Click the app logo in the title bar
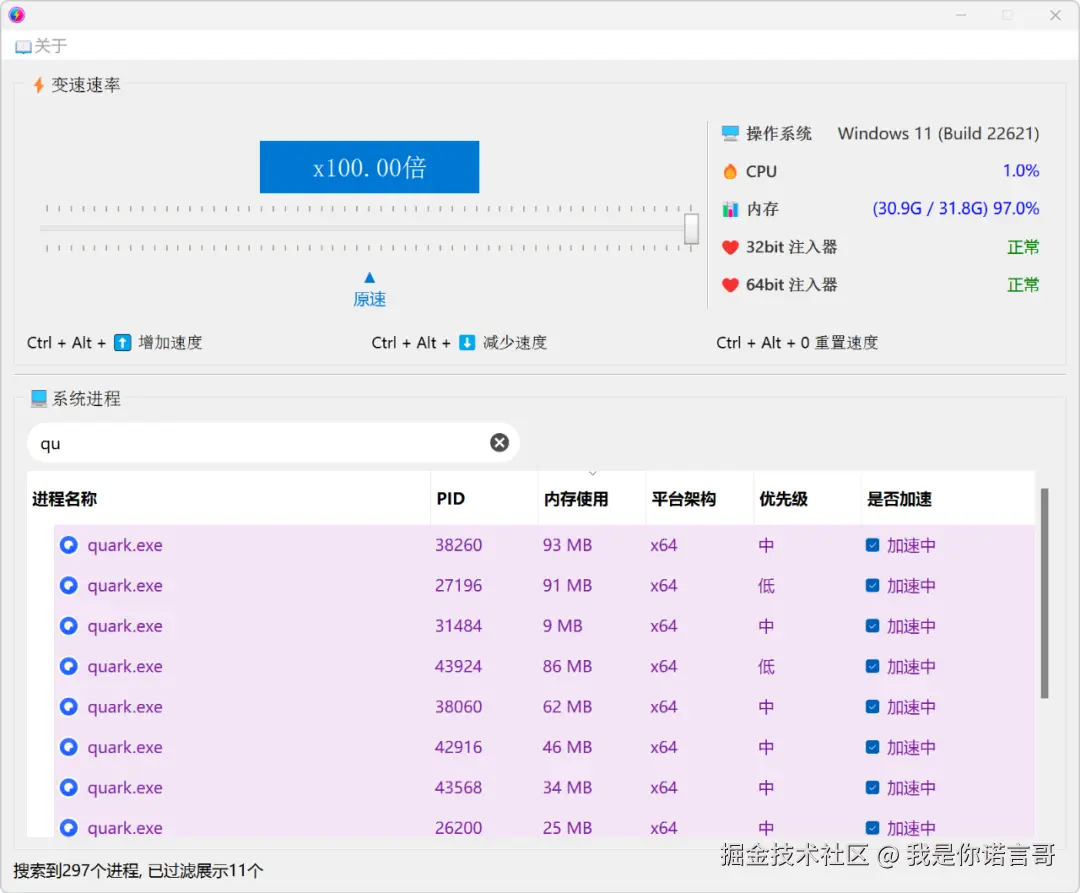 coord(17,14)
